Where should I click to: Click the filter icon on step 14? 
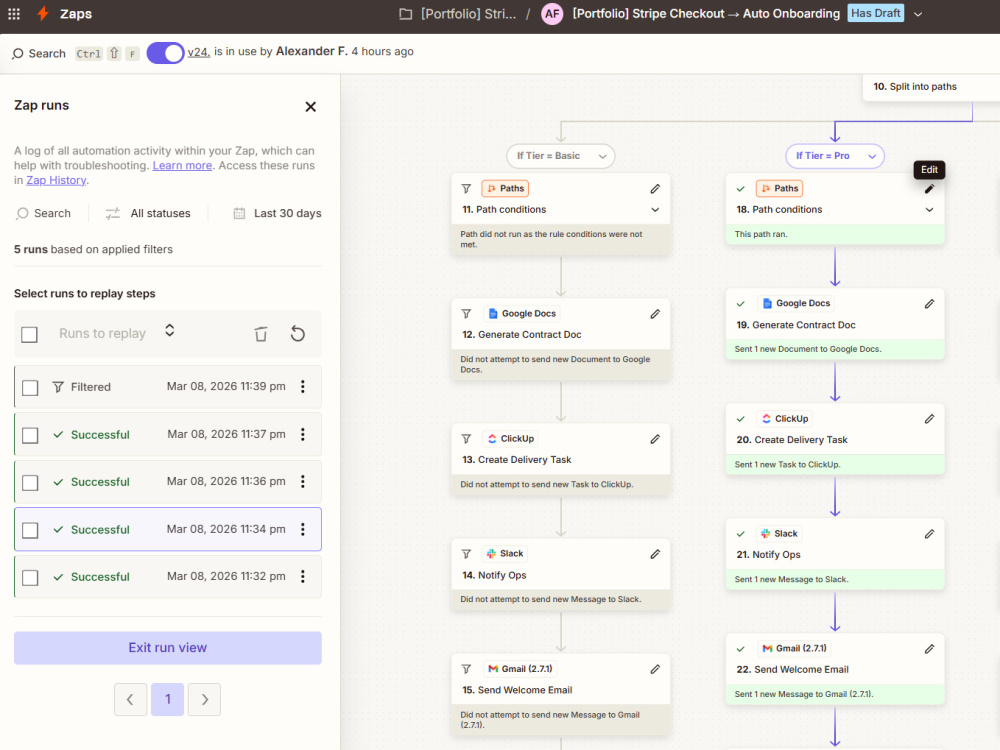(x=466, y=554)
